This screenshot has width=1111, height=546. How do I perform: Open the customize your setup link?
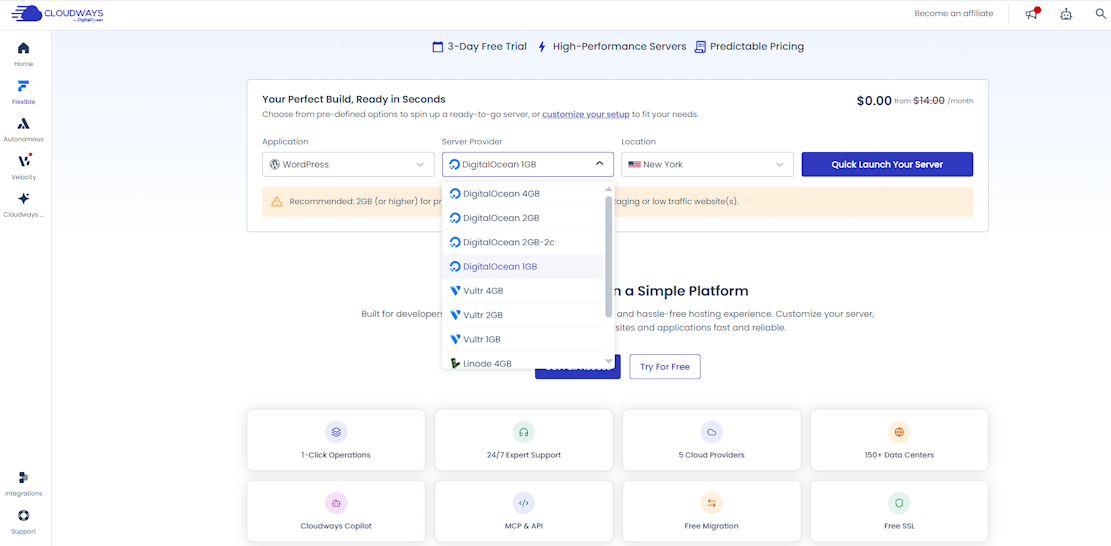586,114
